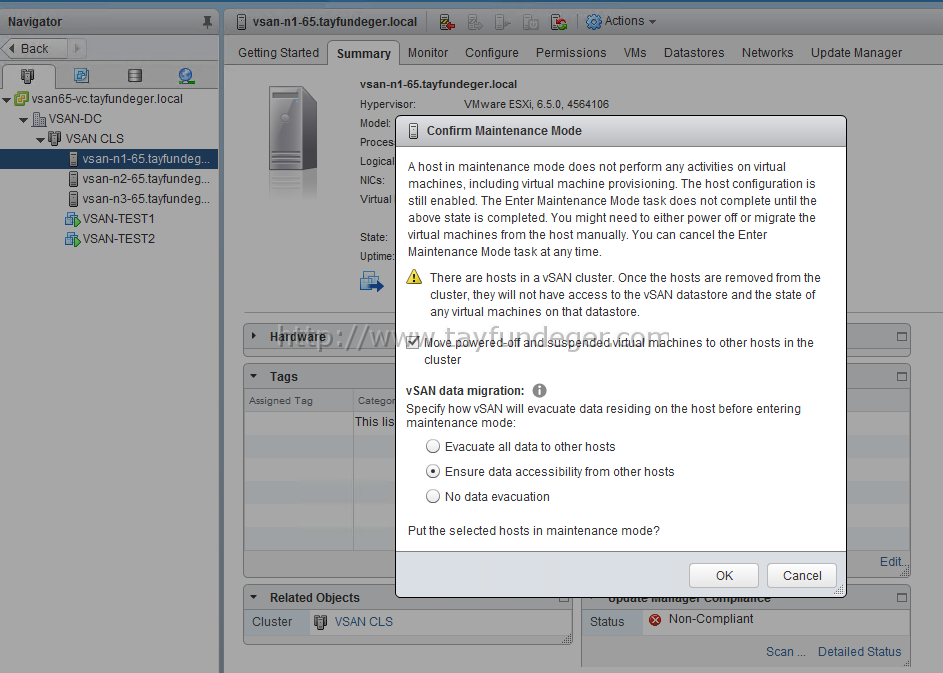The image size is (943, 673).
Task: Click the Enter Maintenance Mode toolbar icon
Action: coord(447,22)
